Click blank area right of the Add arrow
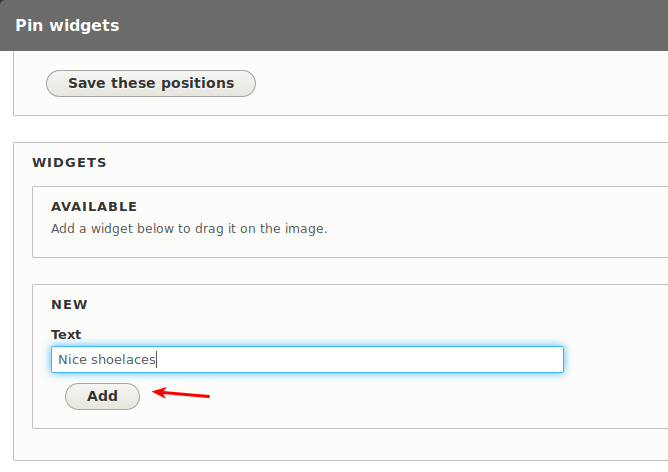Viewport: 668px width, 472px height. [x=383, y=397]
